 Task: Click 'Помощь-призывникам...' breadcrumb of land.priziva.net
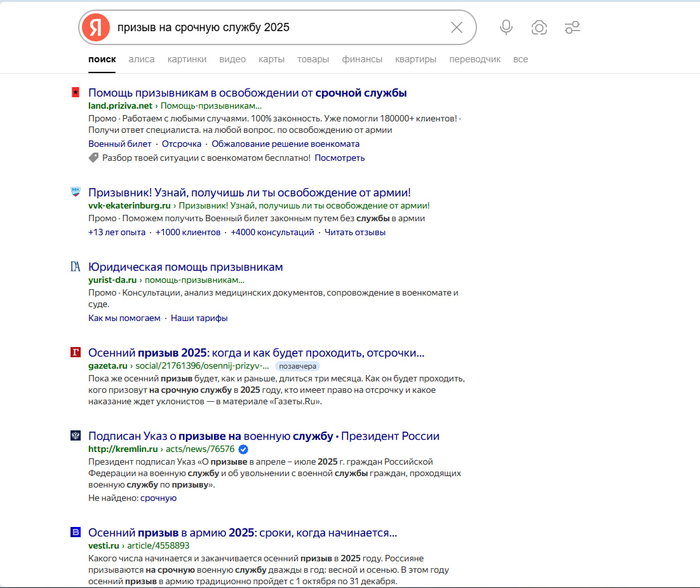[x=211, y=106]
